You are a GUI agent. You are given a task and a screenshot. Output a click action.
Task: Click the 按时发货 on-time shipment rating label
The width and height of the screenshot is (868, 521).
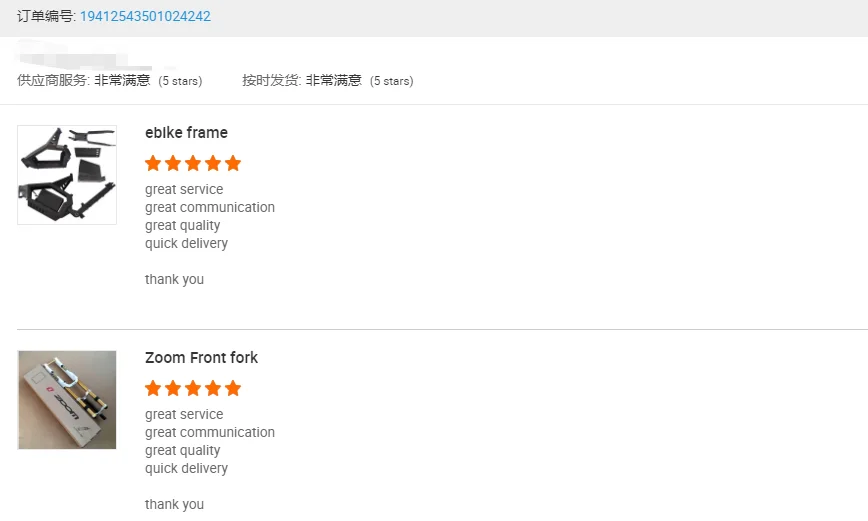point(271,81)
